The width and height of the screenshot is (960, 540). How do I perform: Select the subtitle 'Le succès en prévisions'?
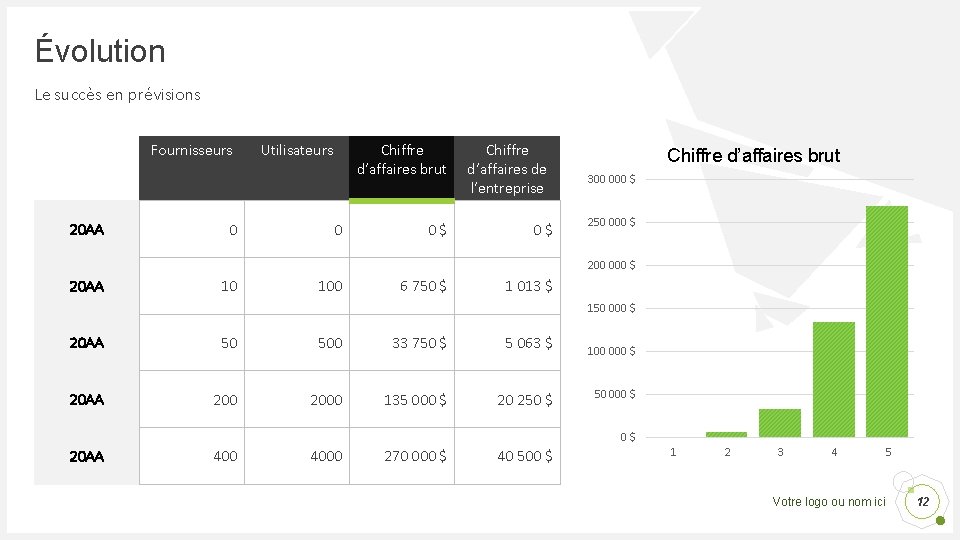click(117, 95)
